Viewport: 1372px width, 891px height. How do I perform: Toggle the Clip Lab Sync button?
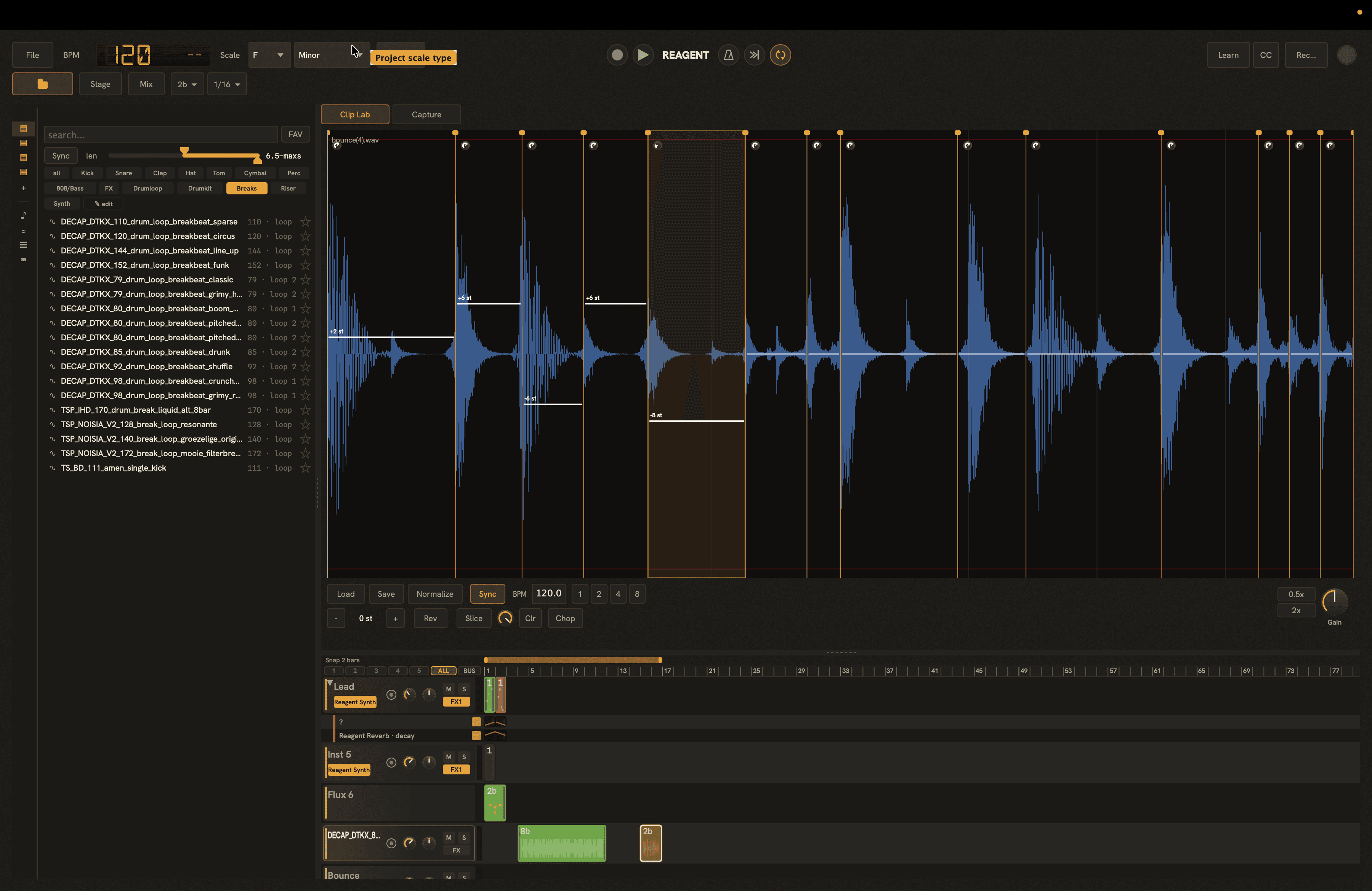[x=487, y=594]
